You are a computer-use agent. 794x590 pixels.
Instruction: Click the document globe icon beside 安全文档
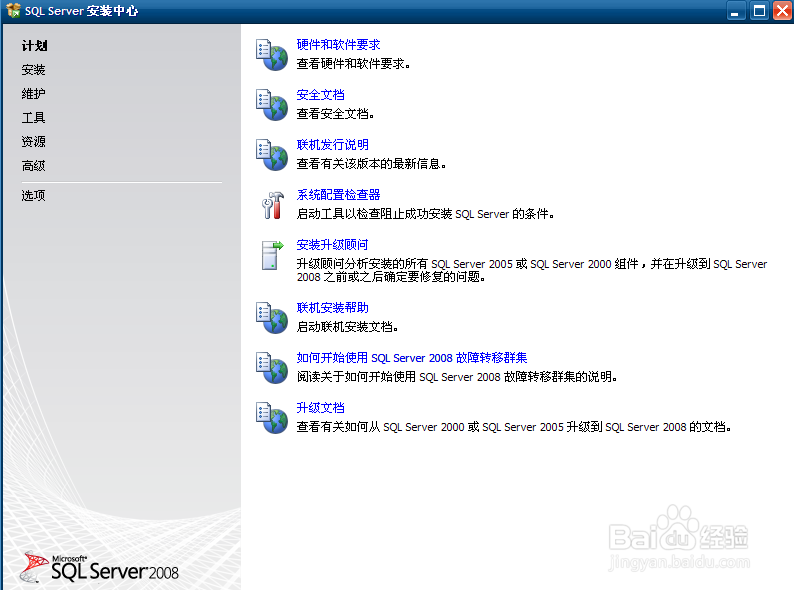pyautogui.click(x=272, y=105)
